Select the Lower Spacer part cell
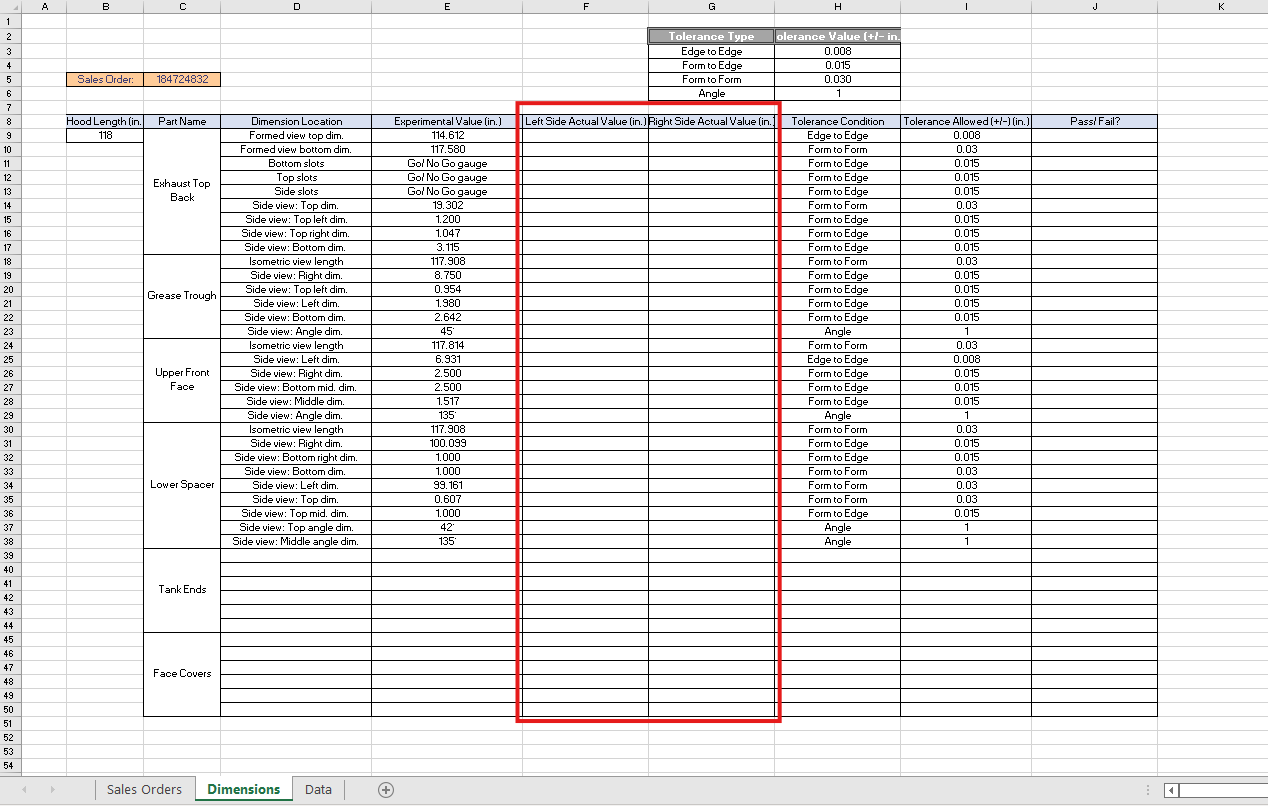This screenshot has height=806, width=1268. tap(182, 485)
